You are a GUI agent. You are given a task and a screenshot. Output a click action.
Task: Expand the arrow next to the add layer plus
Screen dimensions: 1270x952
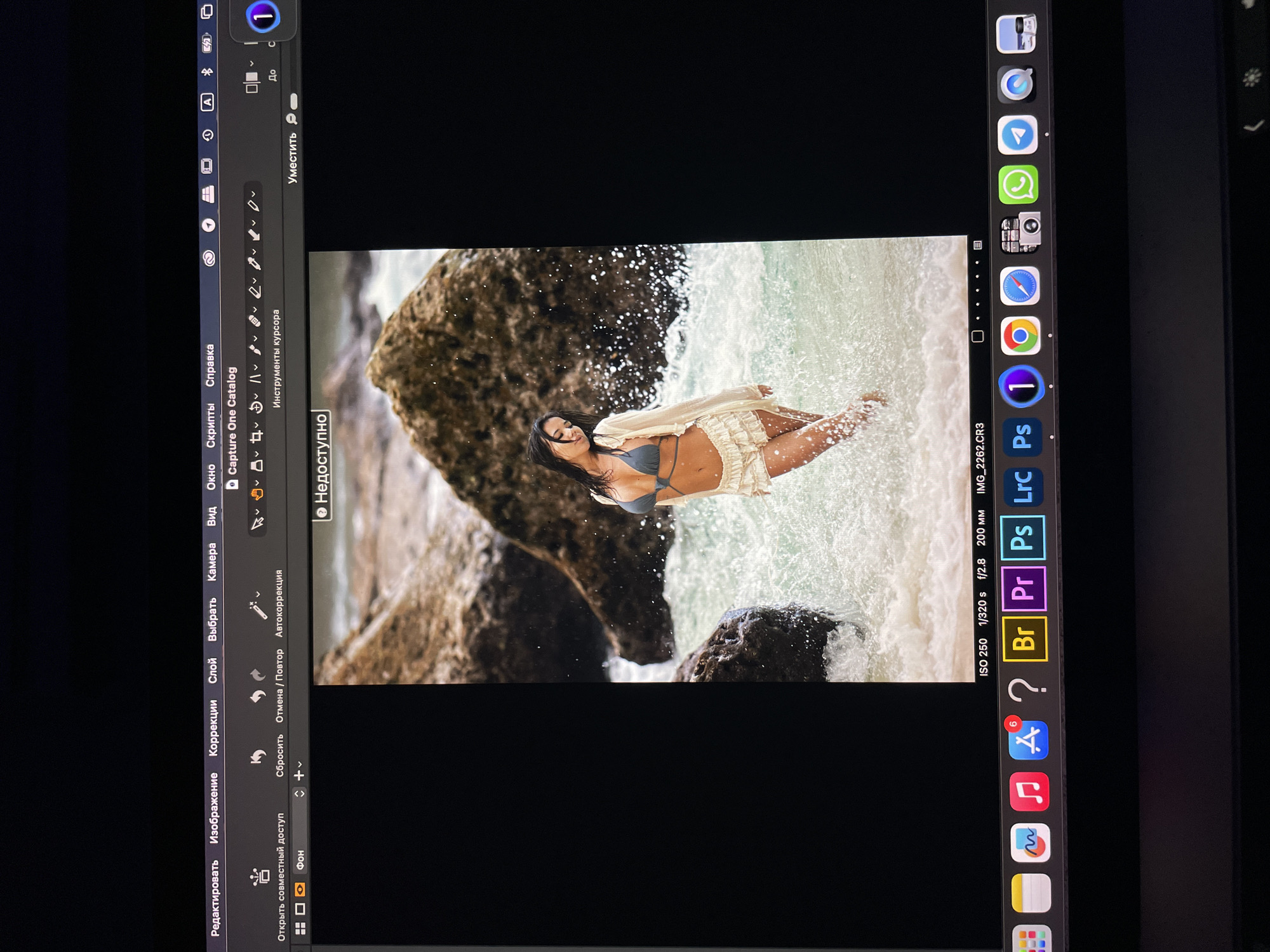[x=299, y=764]
